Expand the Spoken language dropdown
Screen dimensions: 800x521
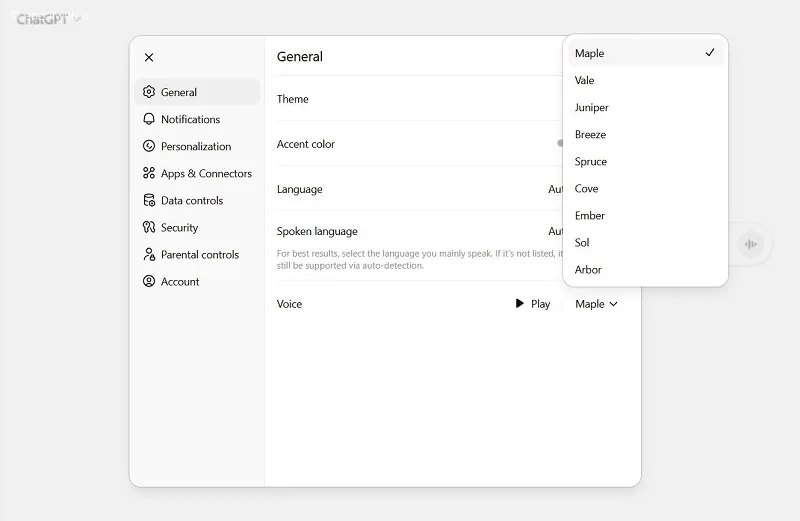pos(555,231)
